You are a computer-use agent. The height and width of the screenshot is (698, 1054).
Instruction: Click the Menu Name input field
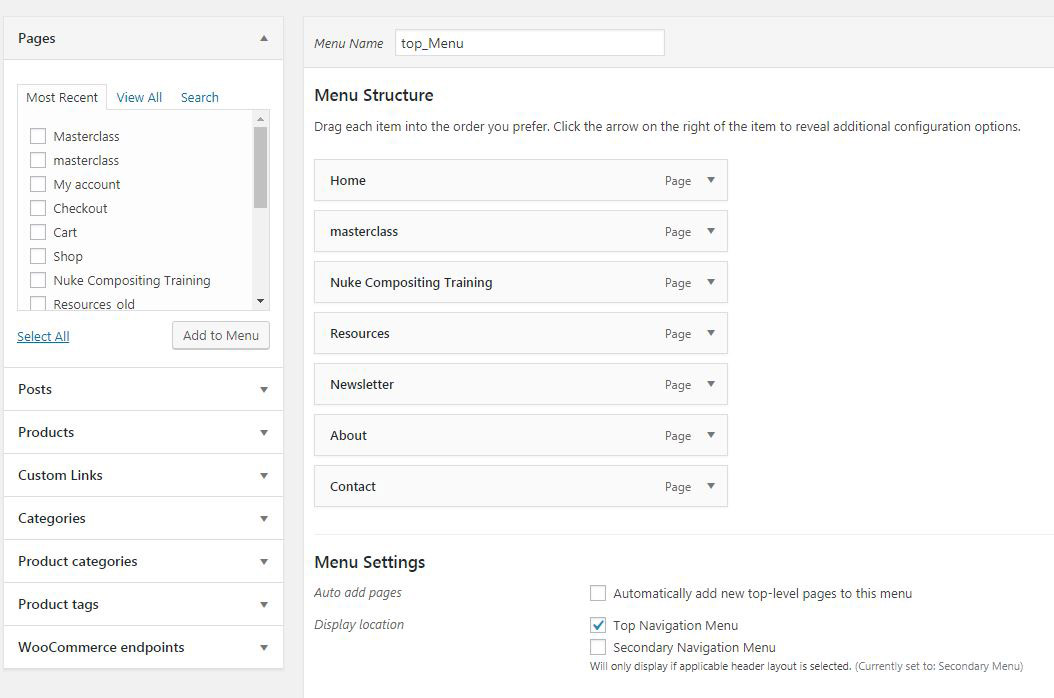tap(530, 43)
